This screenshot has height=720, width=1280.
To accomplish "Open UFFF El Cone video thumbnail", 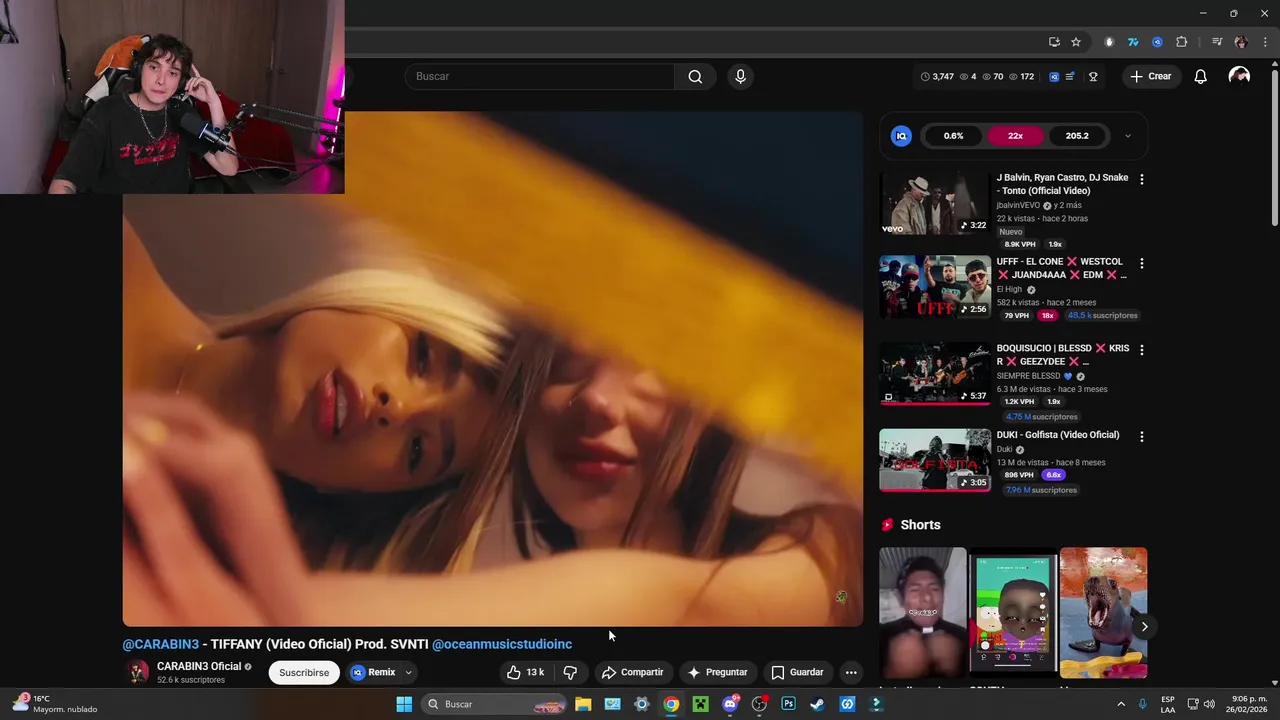I will [935, 287].
